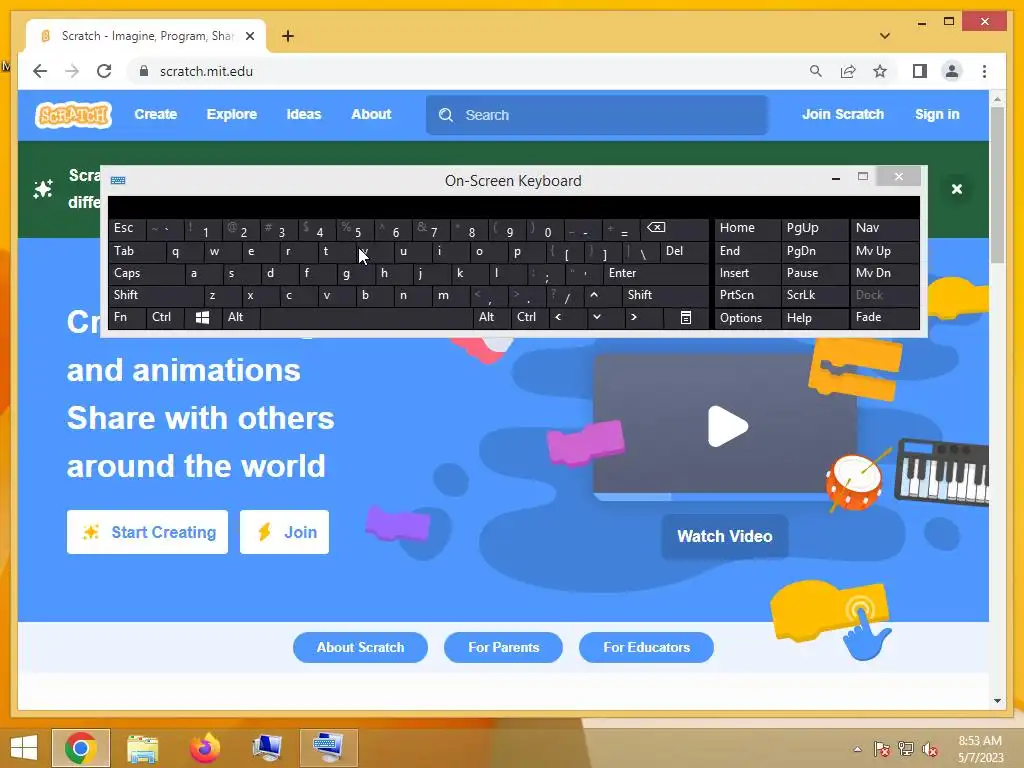
Task: Open the Create menu item
Action: click(155, 114)
